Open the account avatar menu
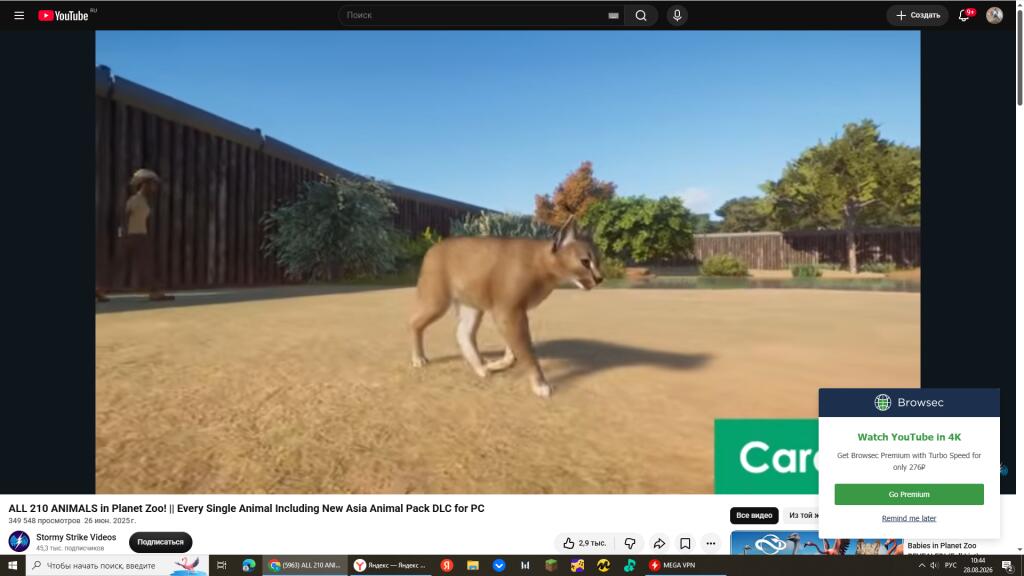 point(994,16)
